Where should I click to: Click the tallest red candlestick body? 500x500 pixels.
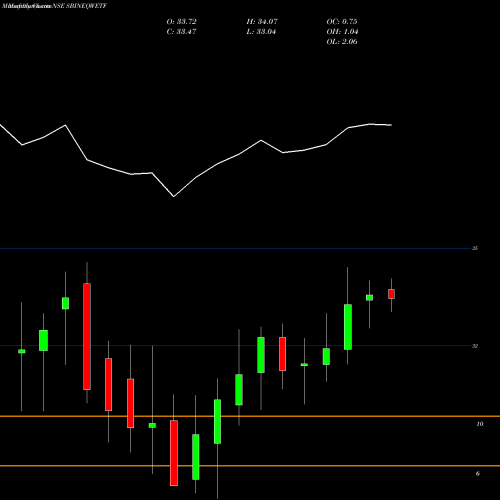[x=87, y=336]
